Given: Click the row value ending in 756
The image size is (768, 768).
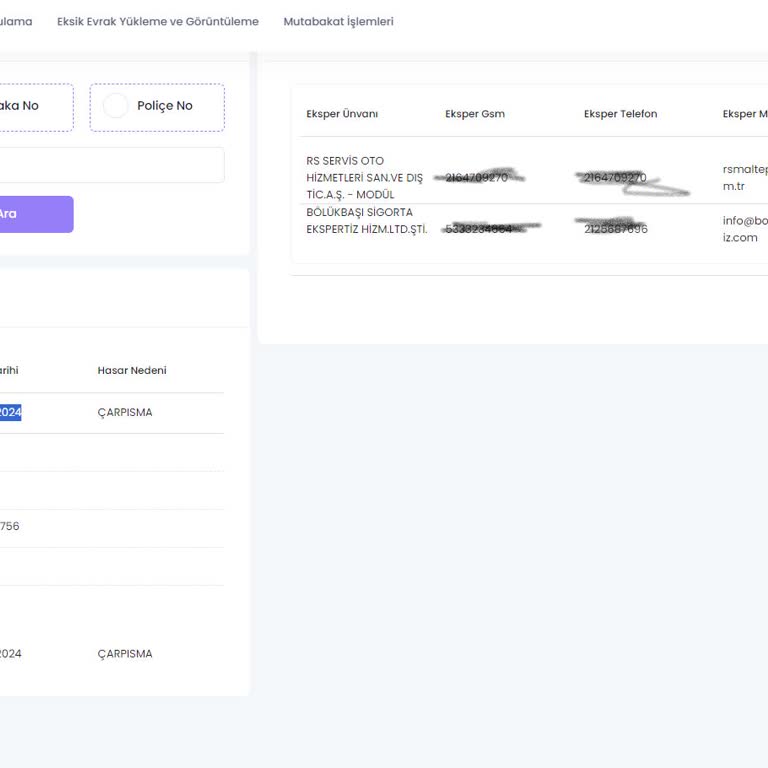Looking at the screenshot, I should click(x=9, y=526).
